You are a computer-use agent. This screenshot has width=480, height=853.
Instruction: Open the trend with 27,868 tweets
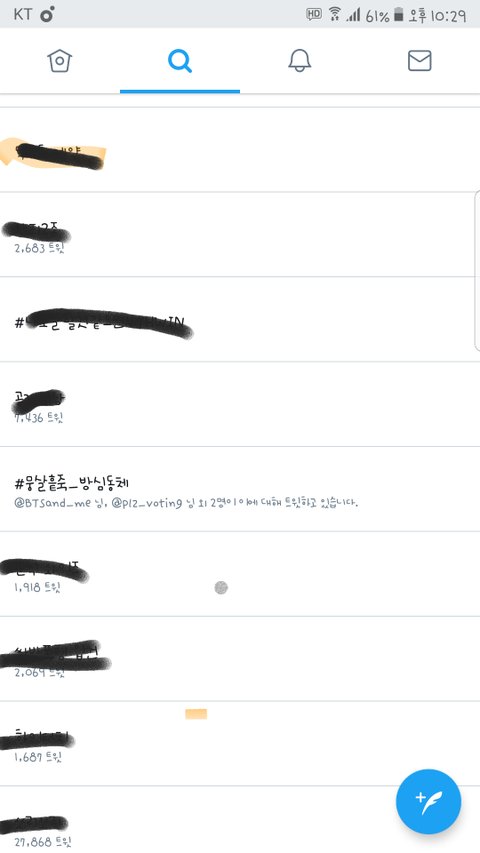pyautogui.click(x=240, y=820)
